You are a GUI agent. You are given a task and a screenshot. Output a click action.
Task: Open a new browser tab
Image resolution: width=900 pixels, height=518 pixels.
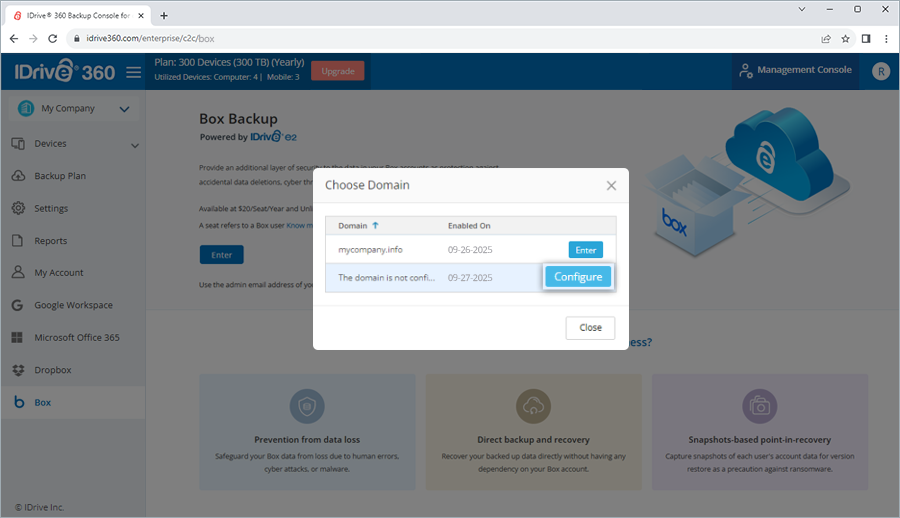click(164, 16)
